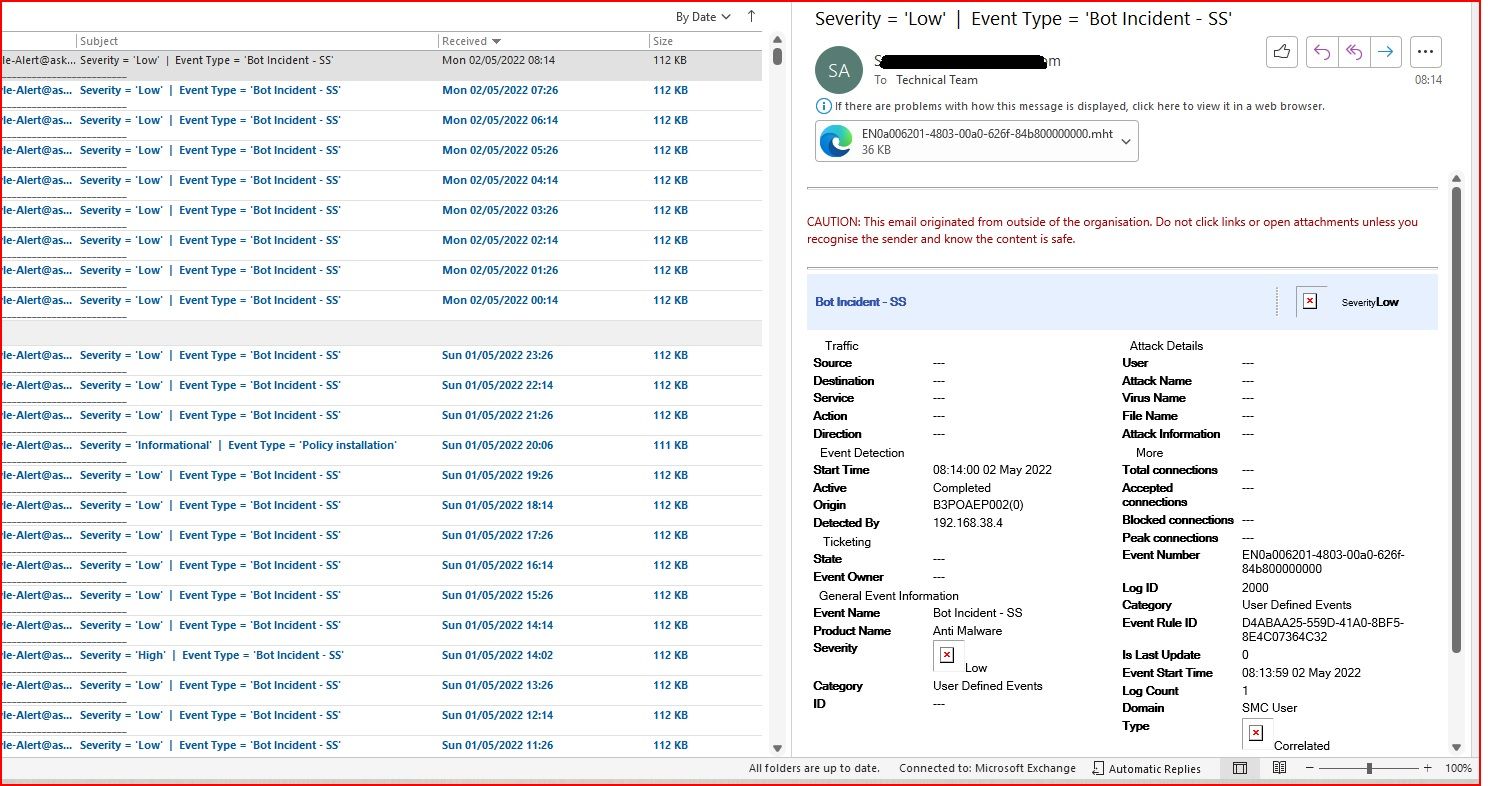
Task: Switch to Reading view in status bar
Action: [x=1279, y=768]
